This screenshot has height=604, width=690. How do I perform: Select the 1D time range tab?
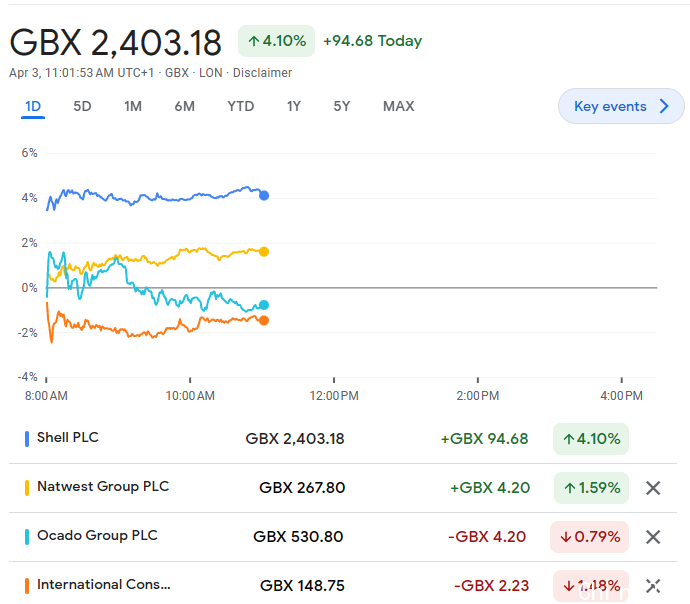[33, 106]
